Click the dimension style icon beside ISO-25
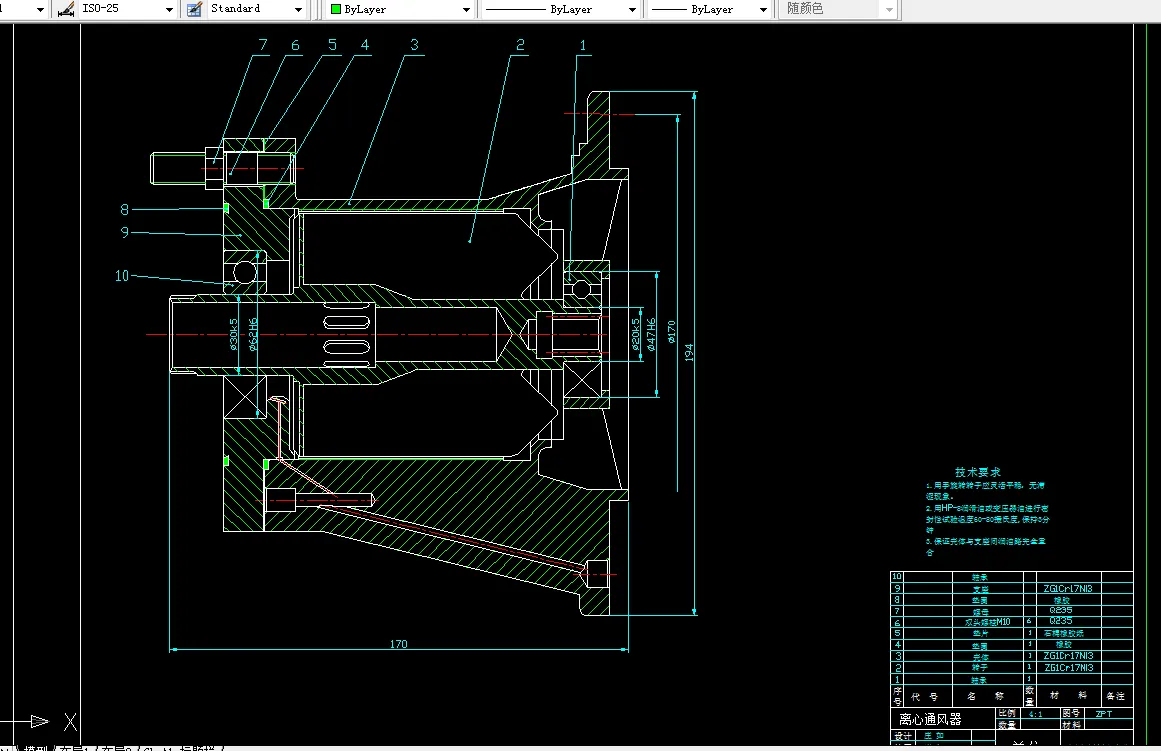 pos(66,9)
